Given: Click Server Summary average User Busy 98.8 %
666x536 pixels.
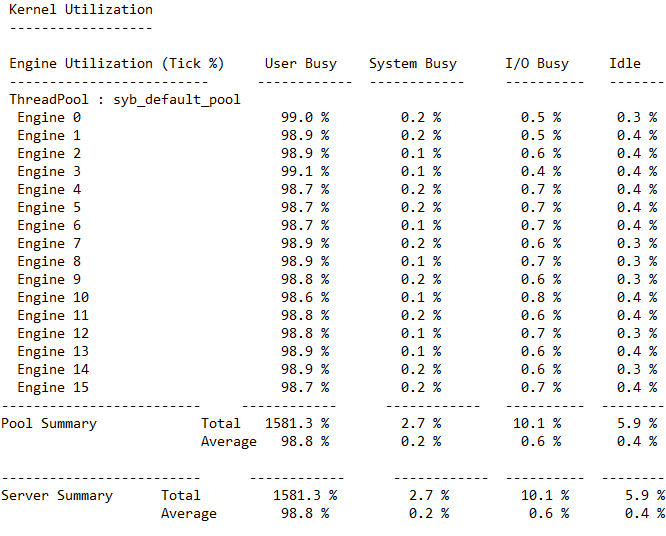Looking at the screenshot, I should coord(305,514).
